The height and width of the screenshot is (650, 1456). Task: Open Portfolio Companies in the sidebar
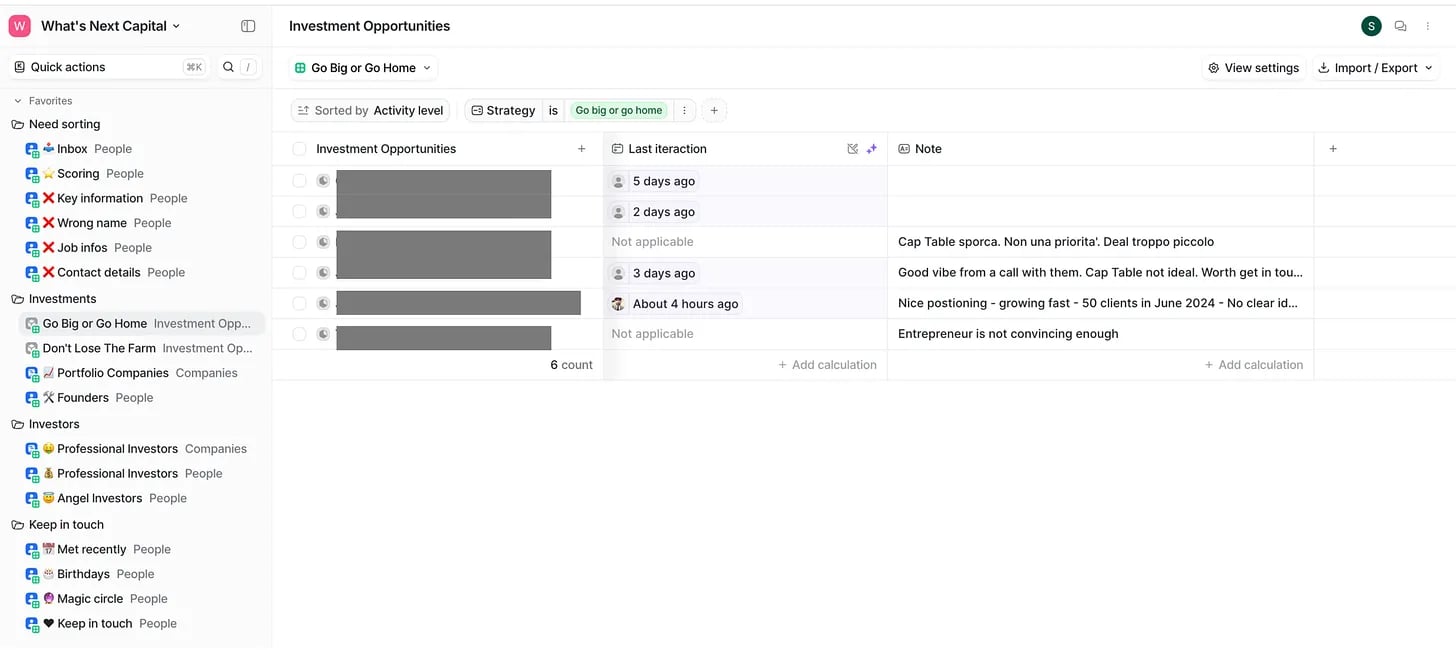[112, 373]
